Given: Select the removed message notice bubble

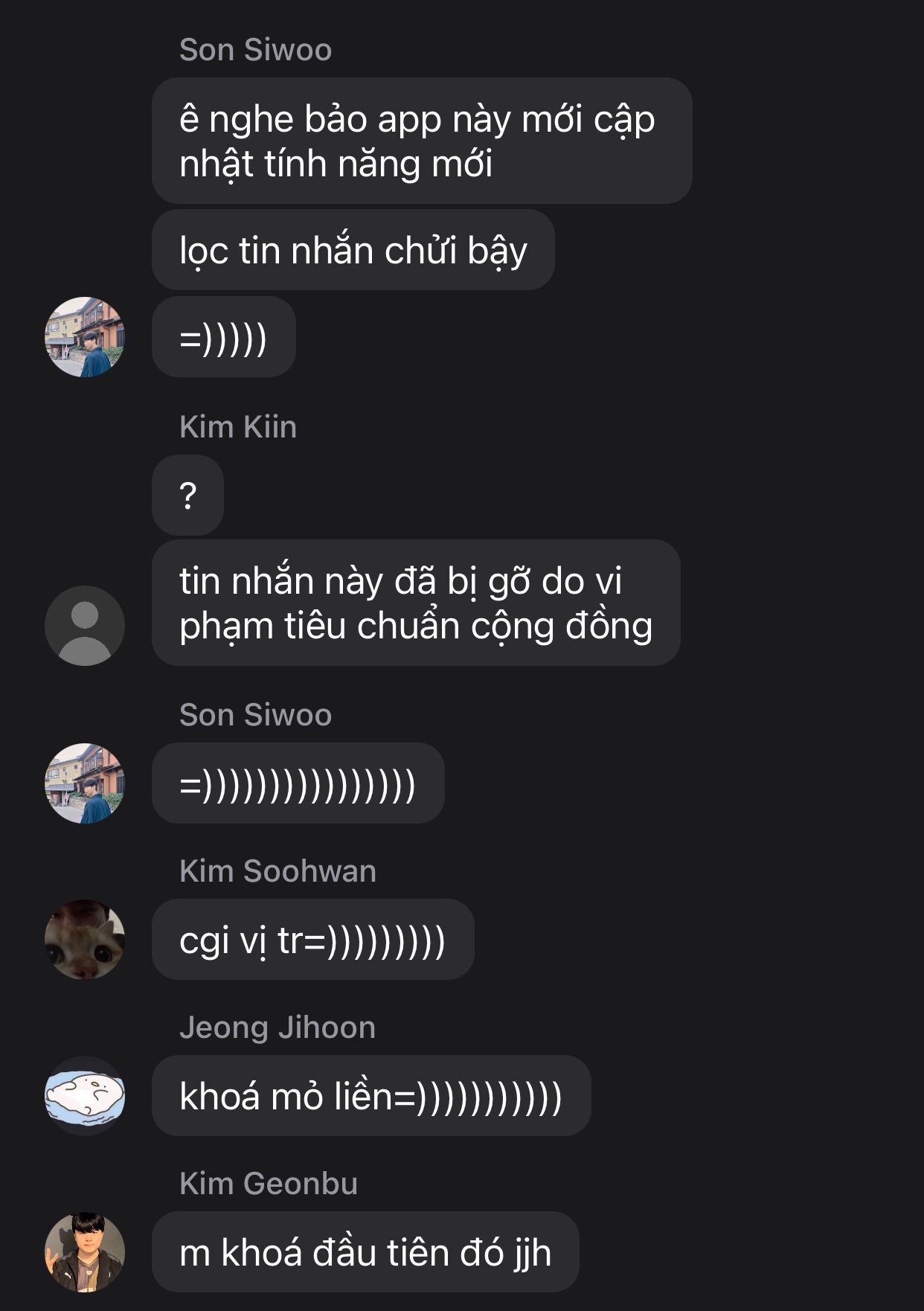Looking at the screenshot, I should [x=416, y=603].
